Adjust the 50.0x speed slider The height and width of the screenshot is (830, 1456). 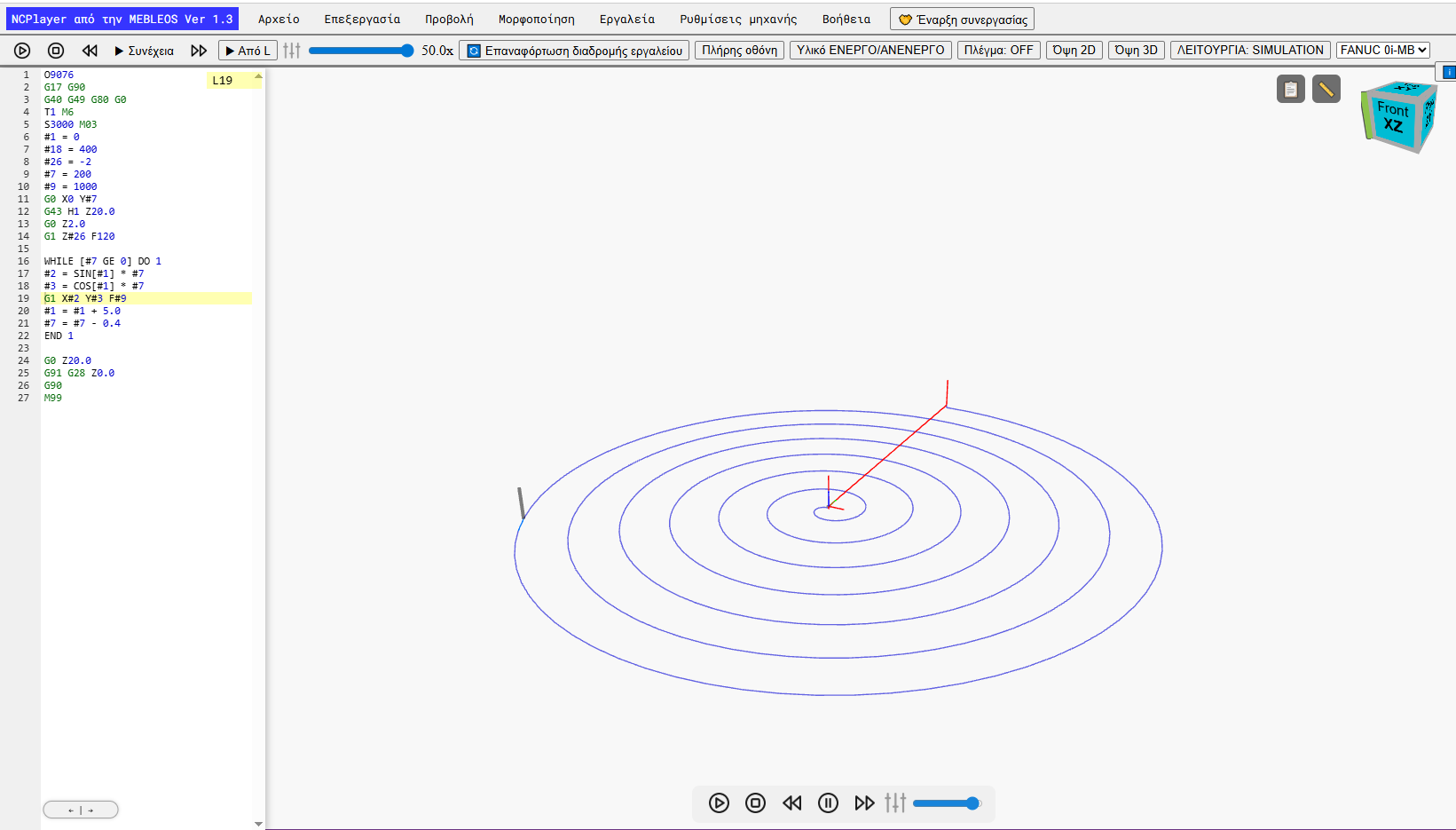point(361,51)
